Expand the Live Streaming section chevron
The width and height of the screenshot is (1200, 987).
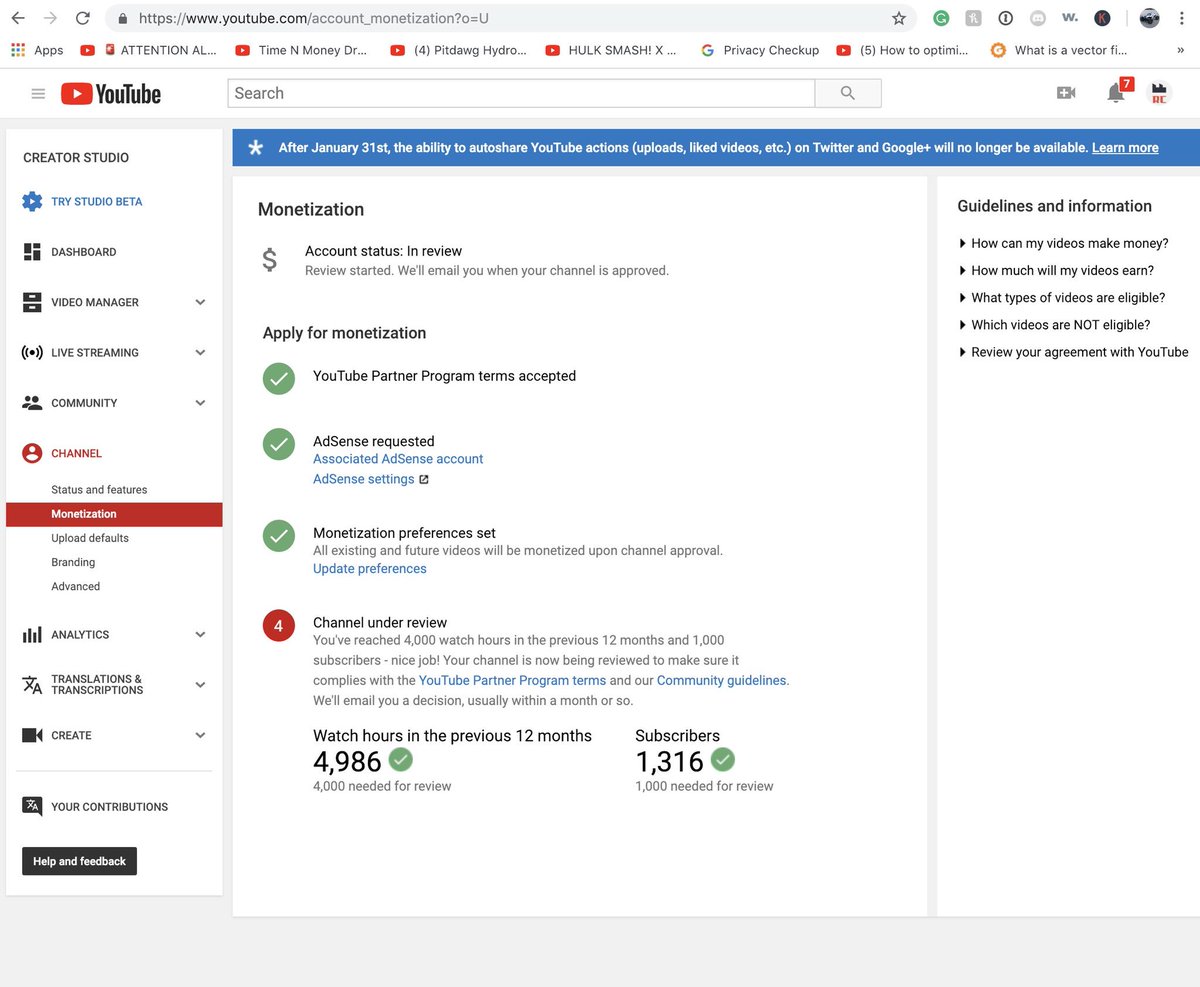click(200, 353)
